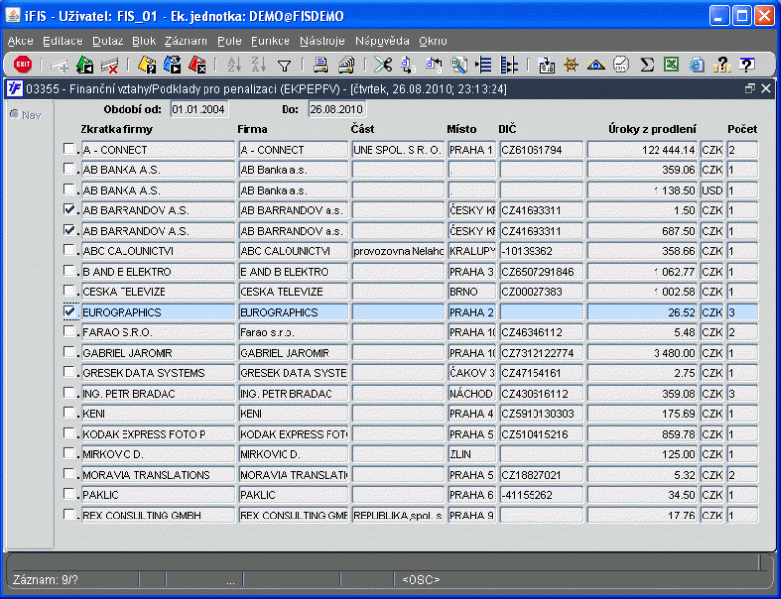The image size is (781, 599).
Task: Click the Do date field 26.08.2010
Action: click(x=337, y=109)
